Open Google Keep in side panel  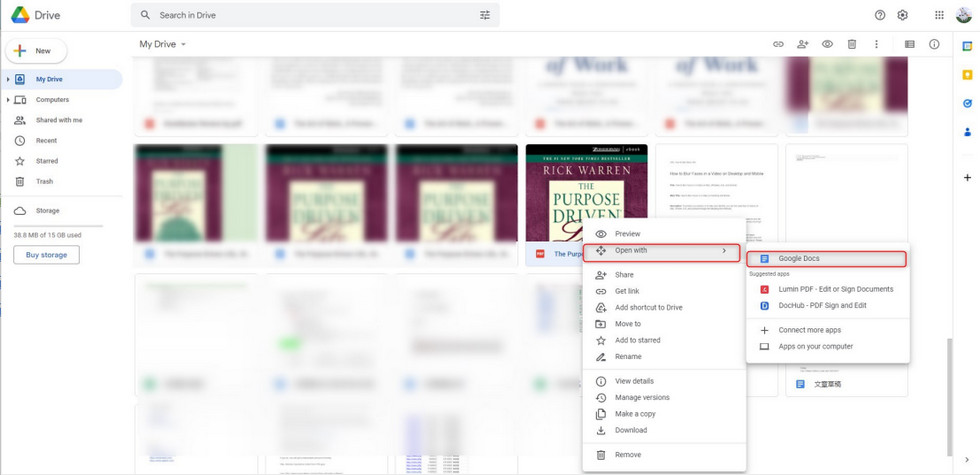pos(968,75)
